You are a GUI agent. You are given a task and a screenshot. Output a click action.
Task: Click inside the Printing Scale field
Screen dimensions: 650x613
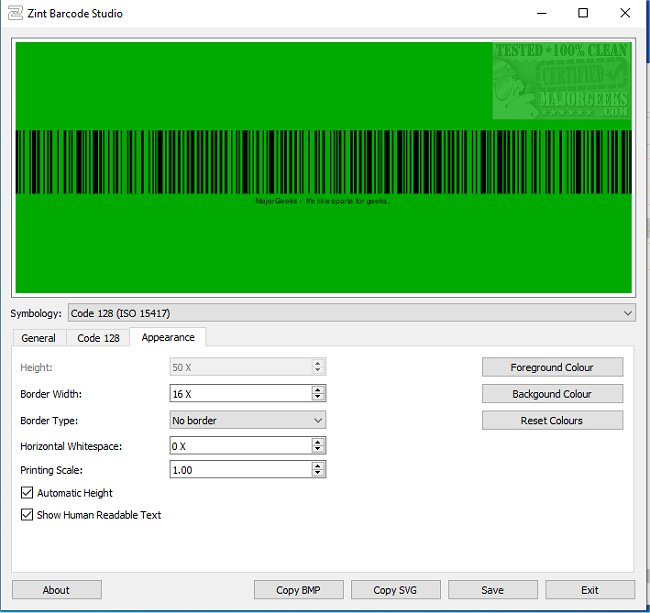coord(240,469)
